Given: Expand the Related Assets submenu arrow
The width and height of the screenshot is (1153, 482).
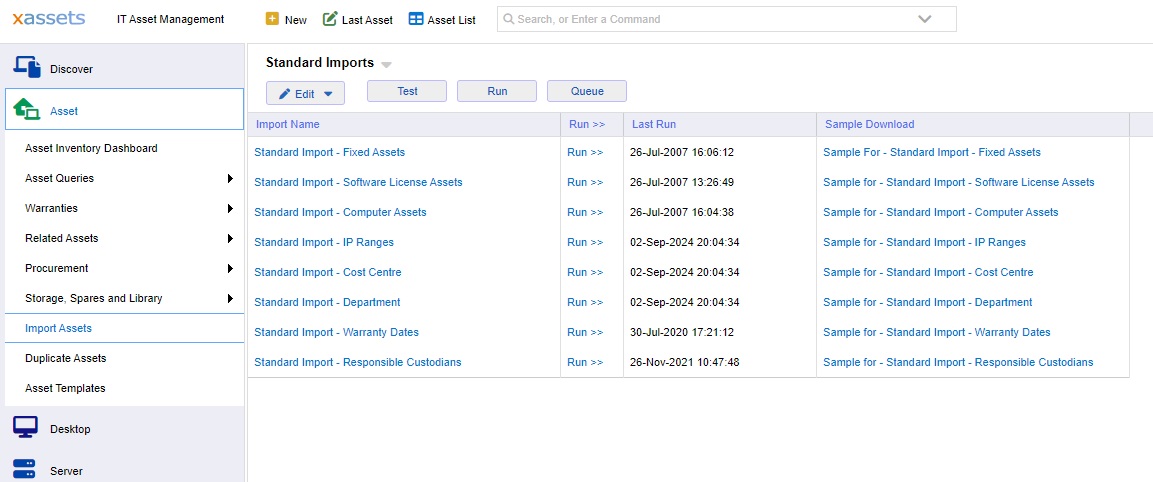Looking at the screenshot, I should point(230,238).
